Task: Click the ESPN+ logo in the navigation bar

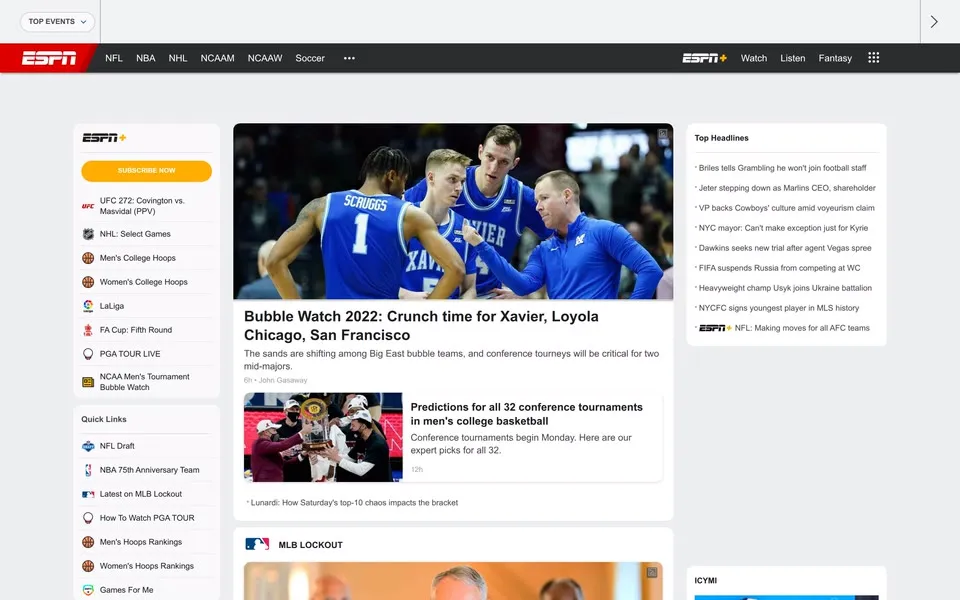Action: pyautogui.click(x=705, y=58)
